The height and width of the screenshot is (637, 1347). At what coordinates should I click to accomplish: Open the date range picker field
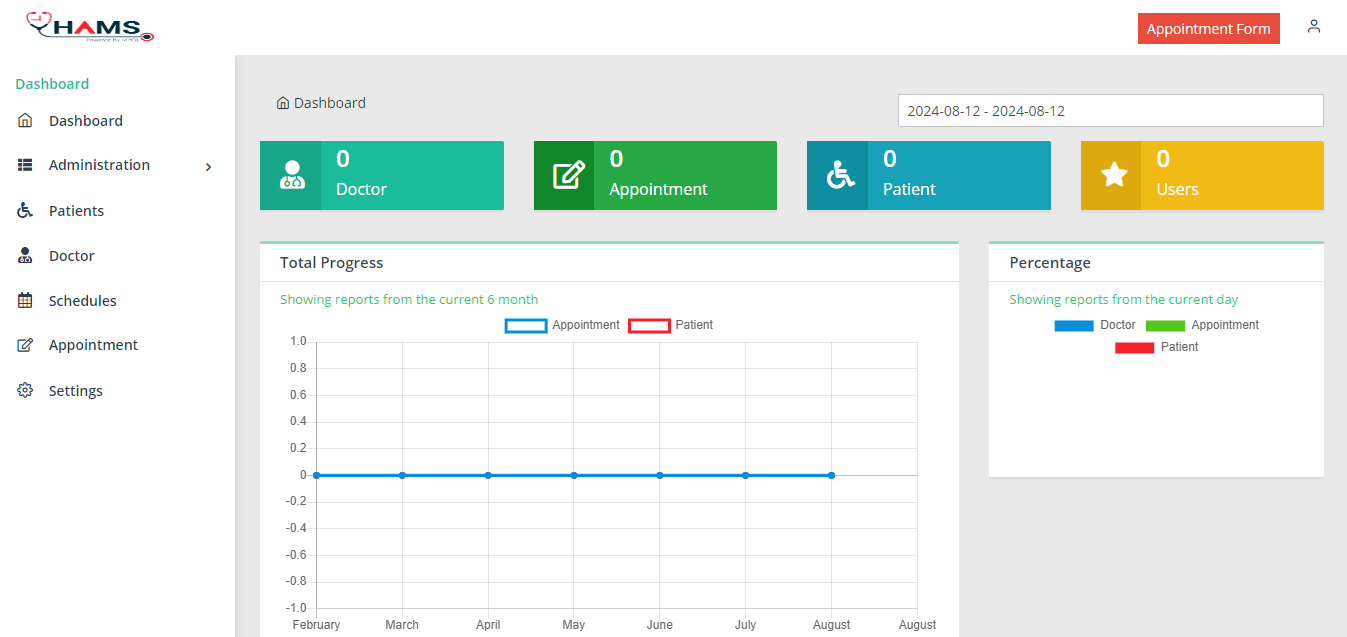tap(1110, 111)
